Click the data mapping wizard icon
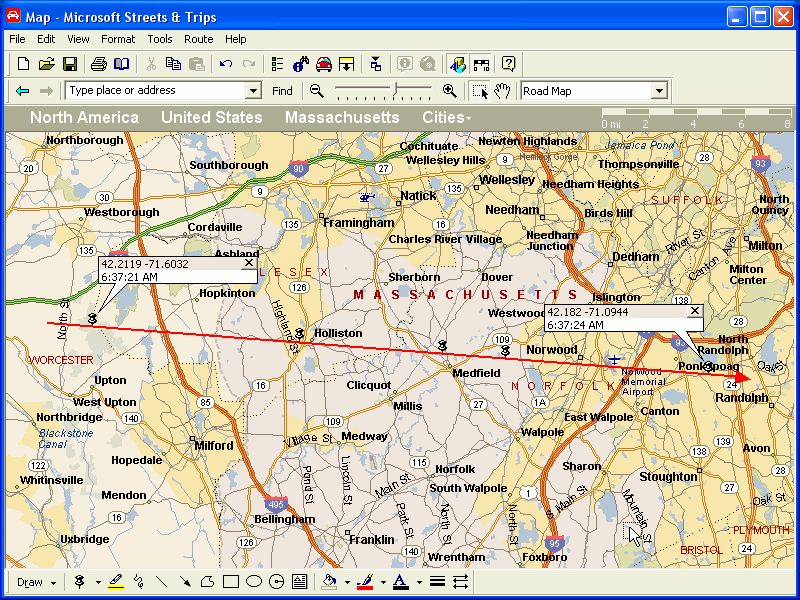 [376, 64]
